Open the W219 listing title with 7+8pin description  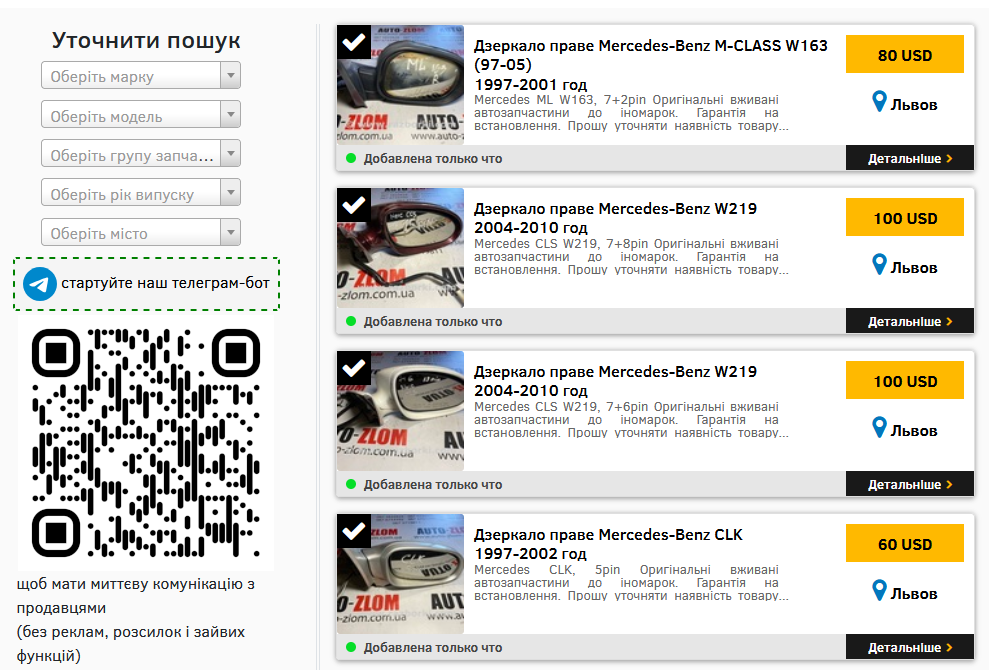click(615, 209)
